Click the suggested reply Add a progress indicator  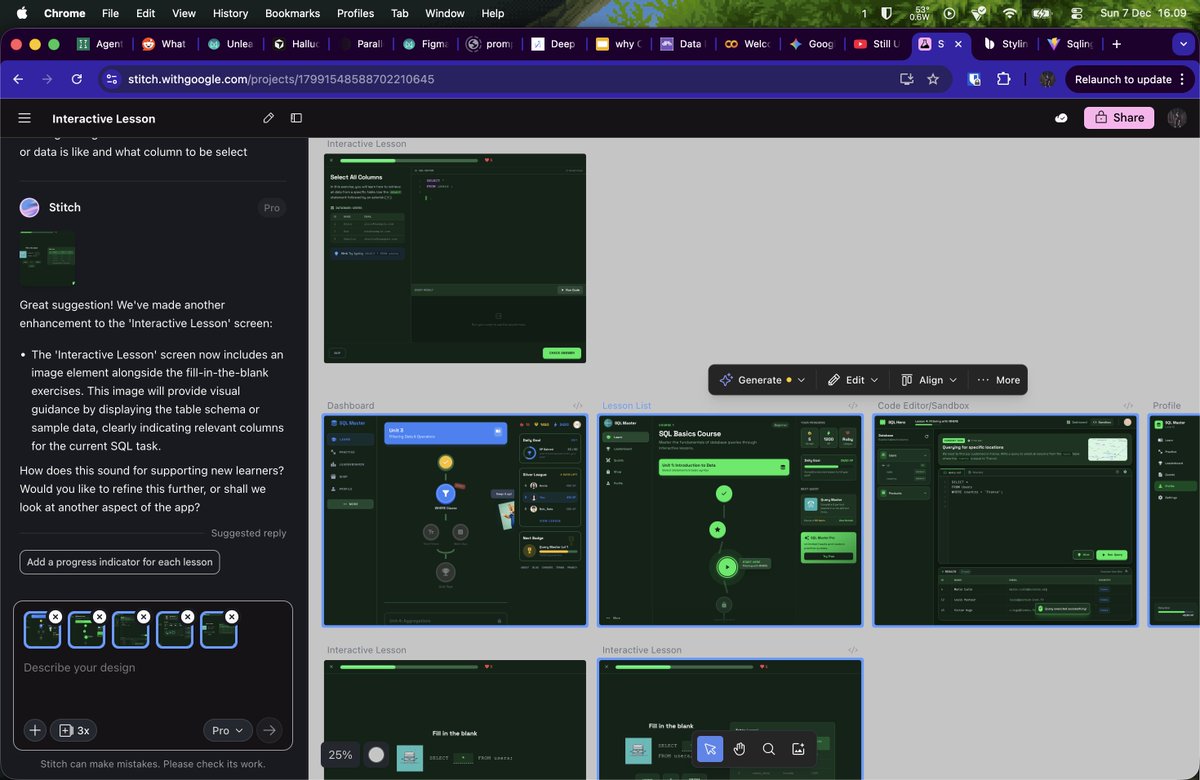(x=120, y=562)
